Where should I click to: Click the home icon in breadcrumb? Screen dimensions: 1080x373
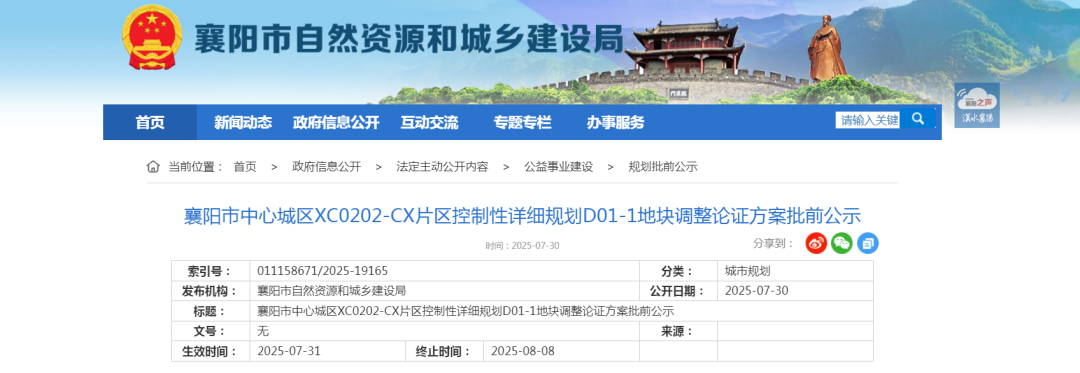click(153, 167)
